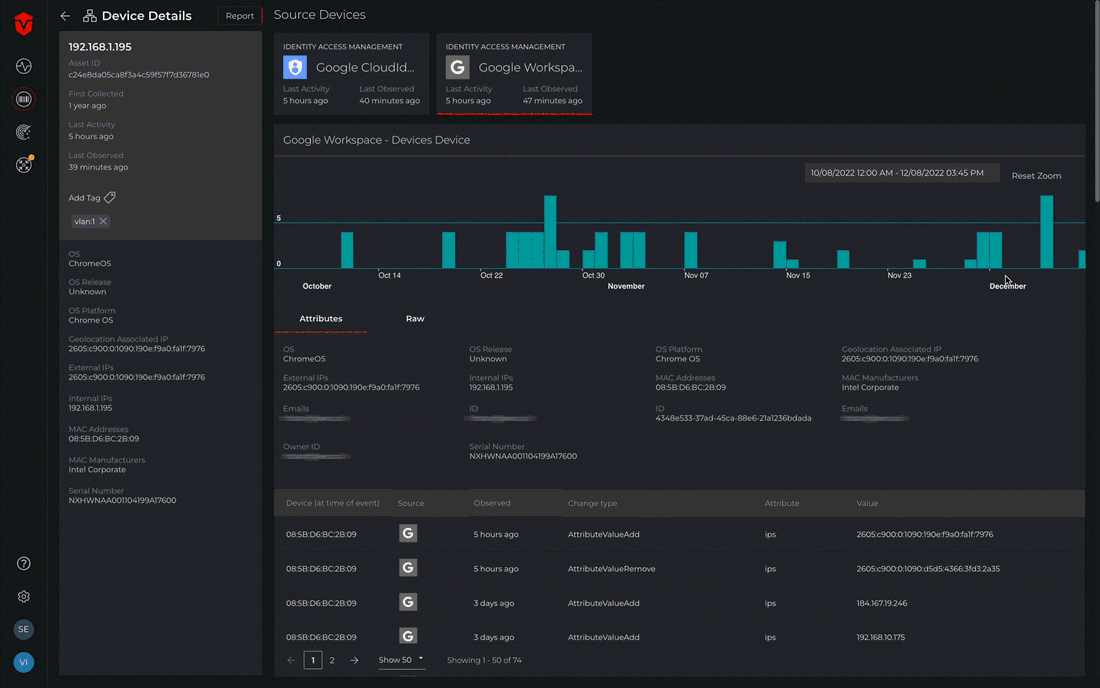1100x688 pixels.
Task: Click the chart date range field
Action: tap(901, 173)
